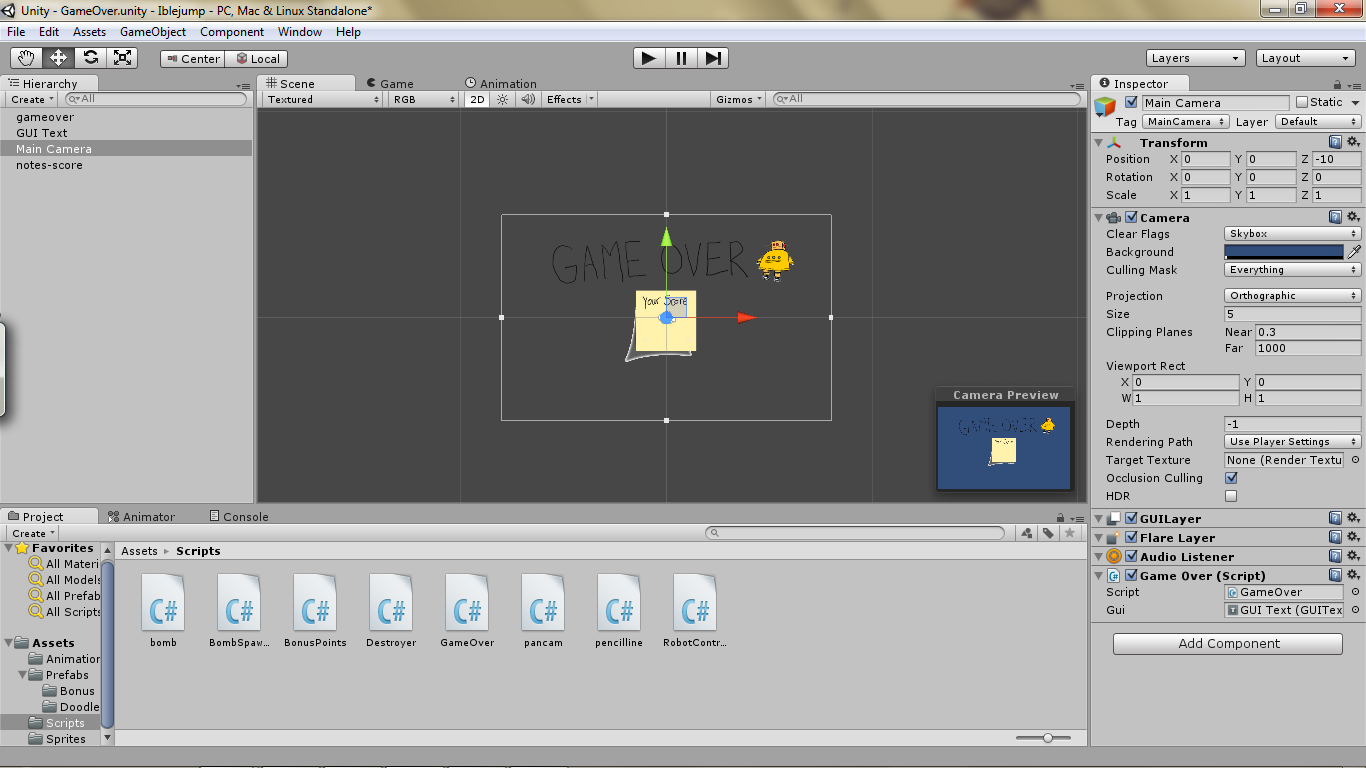Toggle Main Camera active checkbox
Image resolution: width=1366 pixels, height=768 pixels.
point(1131,102)
